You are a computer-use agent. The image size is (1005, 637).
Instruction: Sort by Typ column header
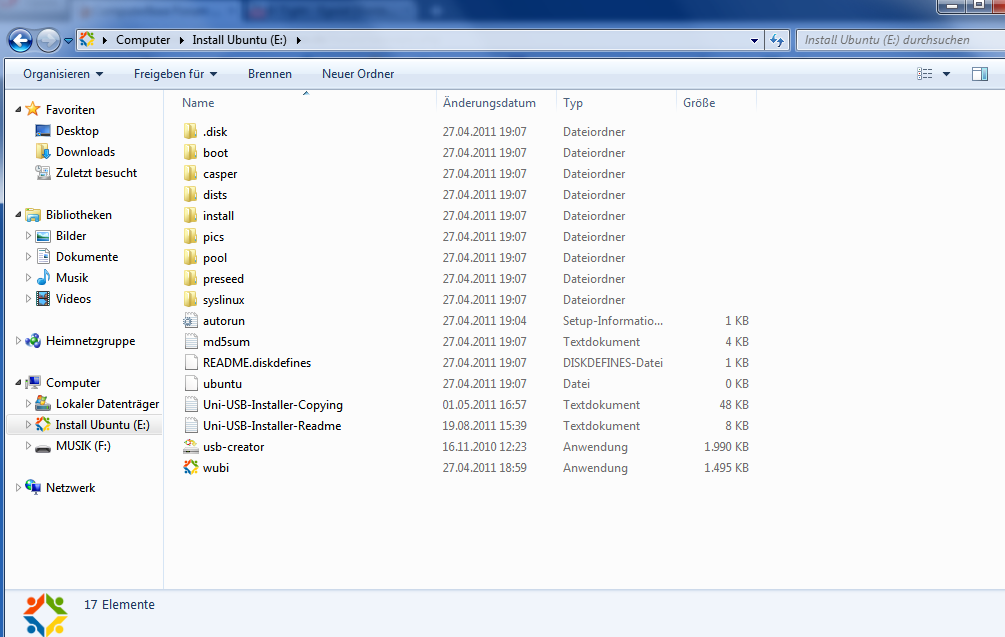[573, 103]
